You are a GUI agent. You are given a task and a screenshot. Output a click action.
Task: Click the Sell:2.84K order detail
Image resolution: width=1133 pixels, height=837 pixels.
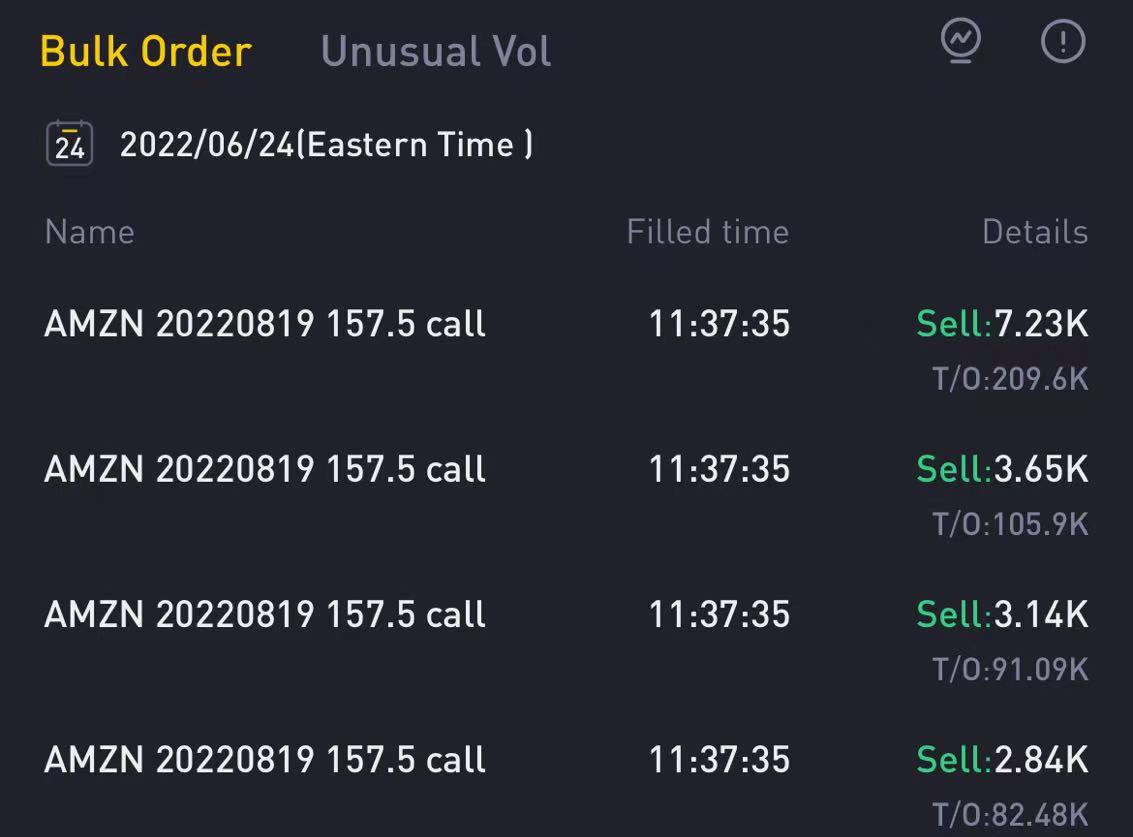click(x=1002, y=759)
